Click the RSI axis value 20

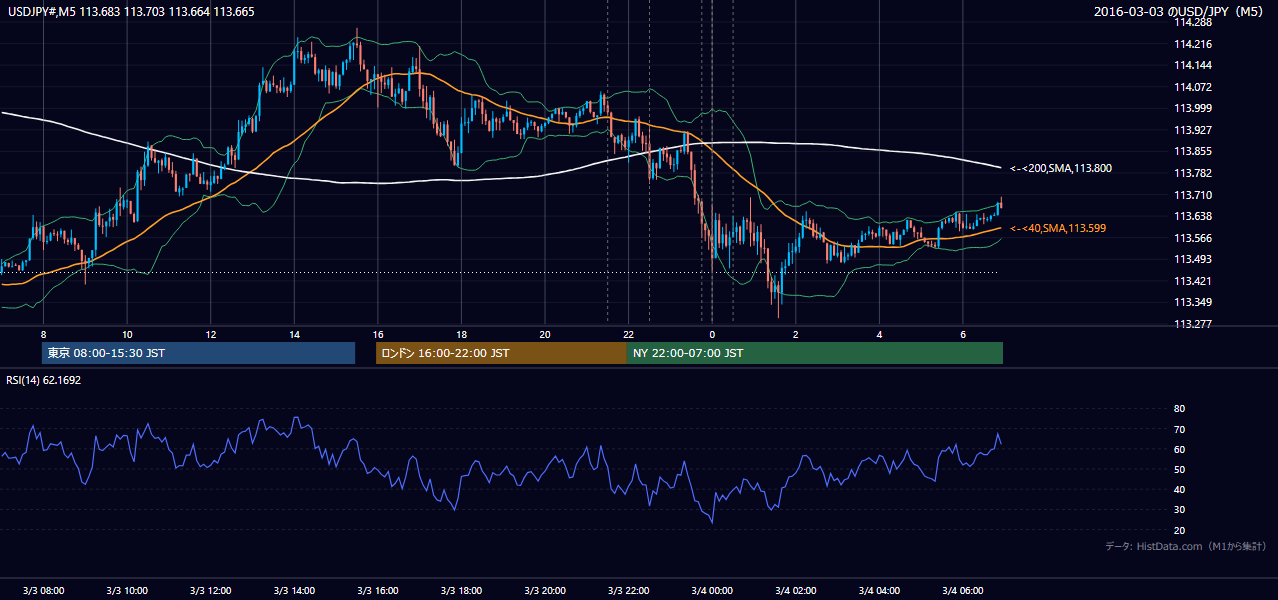click(1179, 530)
